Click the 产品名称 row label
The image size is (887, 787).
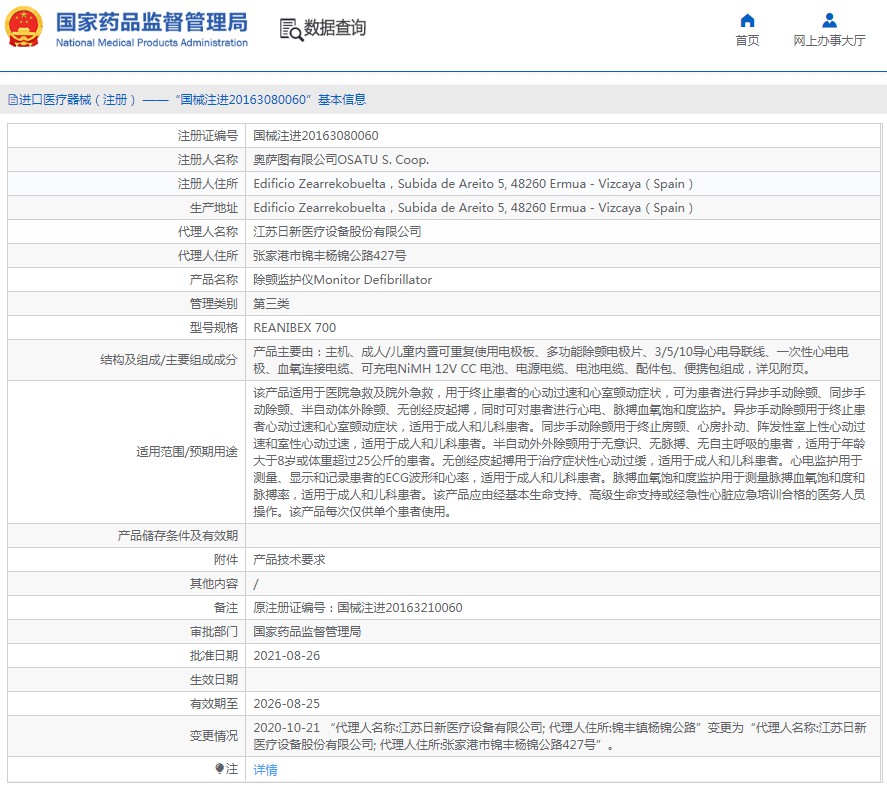coord(214,280)
